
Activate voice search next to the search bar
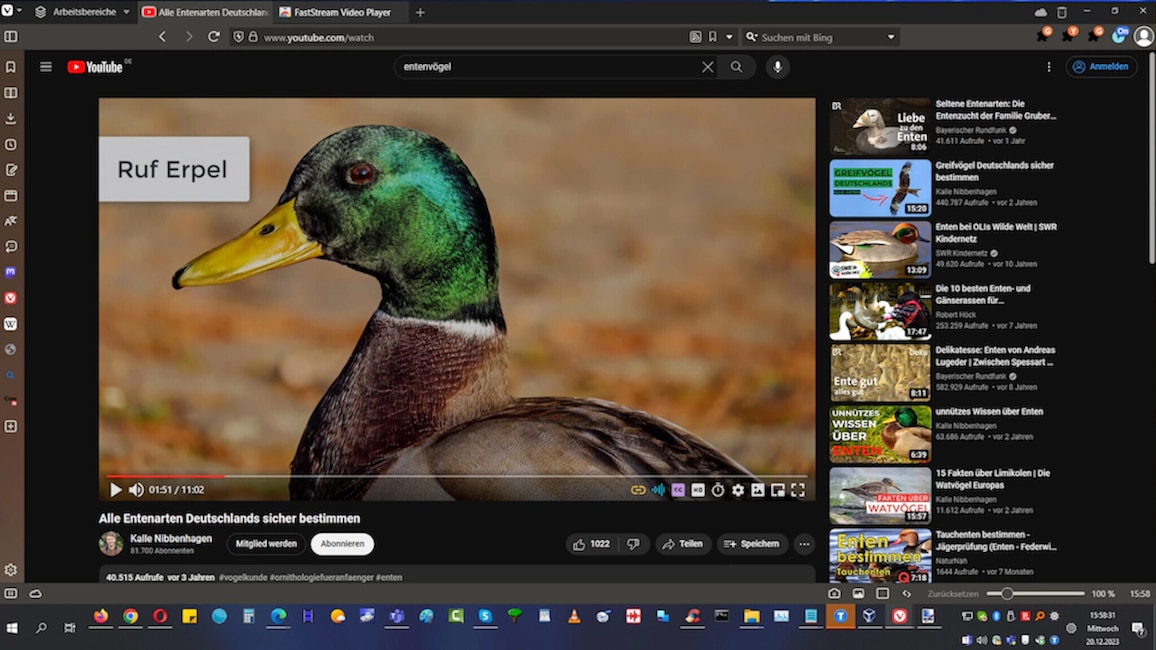[x=777, y=67]
